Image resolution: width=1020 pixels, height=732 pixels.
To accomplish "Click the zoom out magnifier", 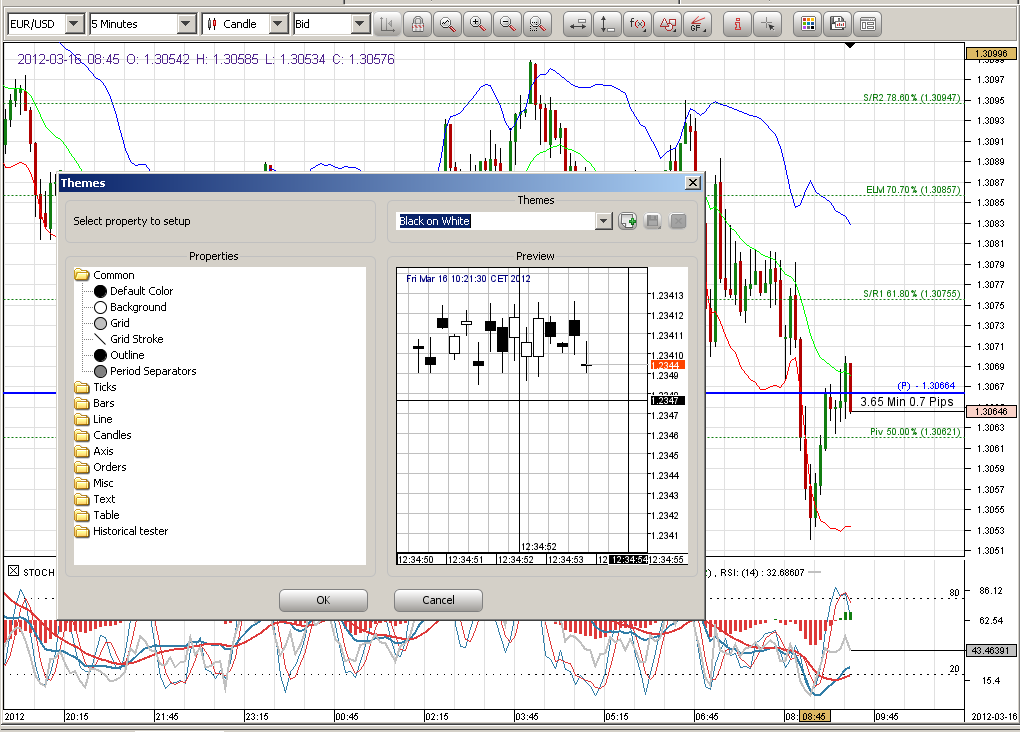I will click(507, 25).
